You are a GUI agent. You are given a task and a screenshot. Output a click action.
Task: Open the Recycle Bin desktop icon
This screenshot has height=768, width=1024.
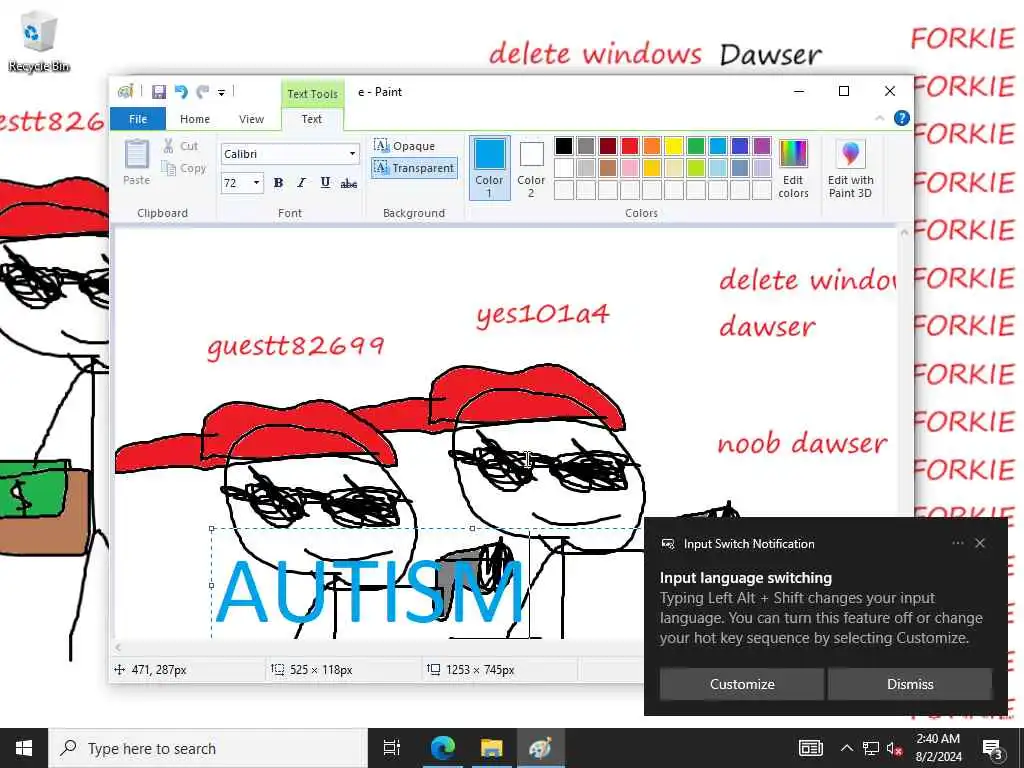coord(39,40)
